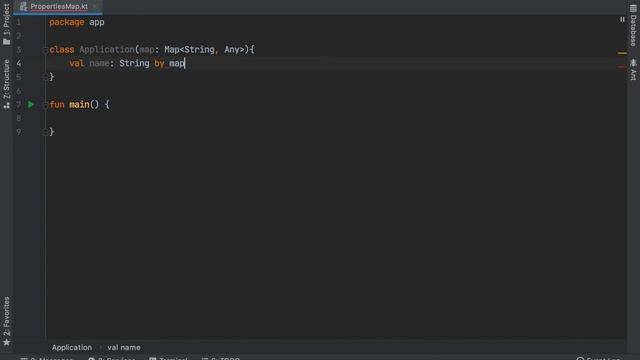Open the Structure tool window
This screenshot has width=640, height=360.
(6, 84)
